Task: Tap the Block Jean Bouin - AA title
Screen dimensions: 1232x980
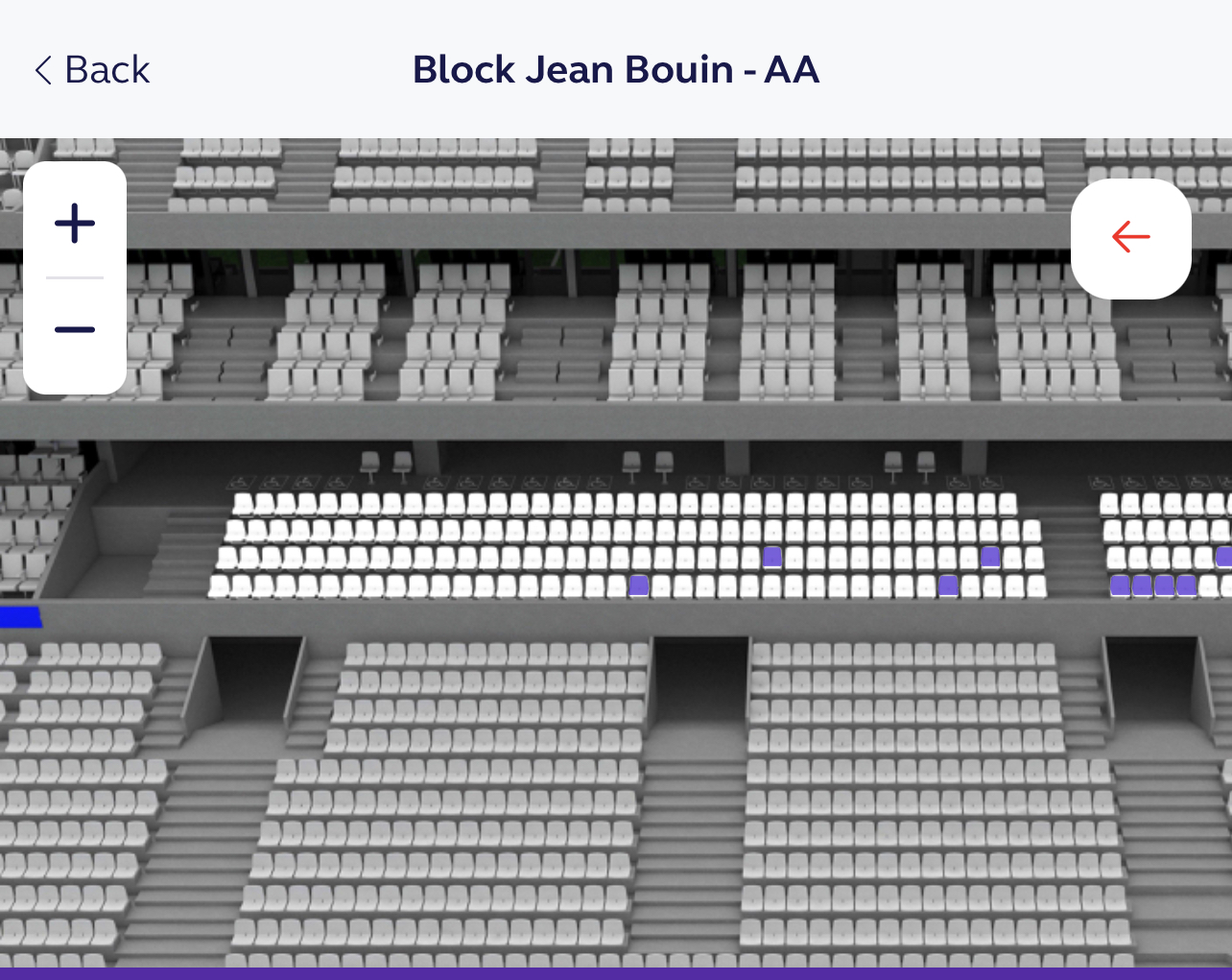Action: pos(616,70)
